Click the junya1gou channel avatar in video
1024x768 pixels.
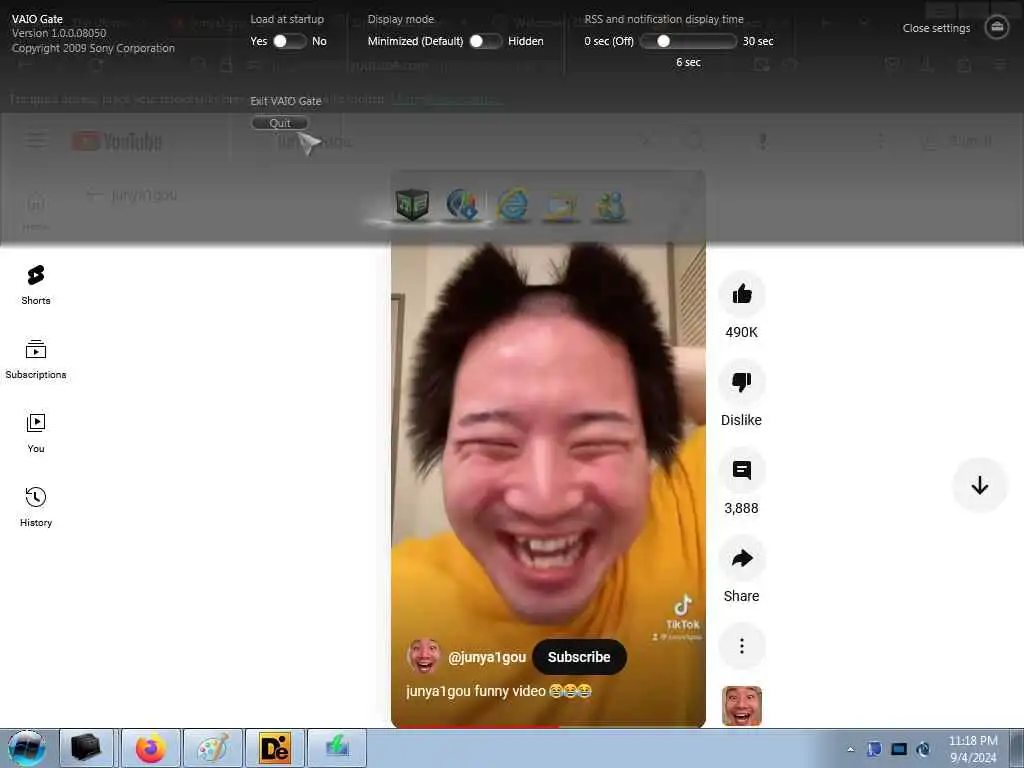[x=423, y=656]
